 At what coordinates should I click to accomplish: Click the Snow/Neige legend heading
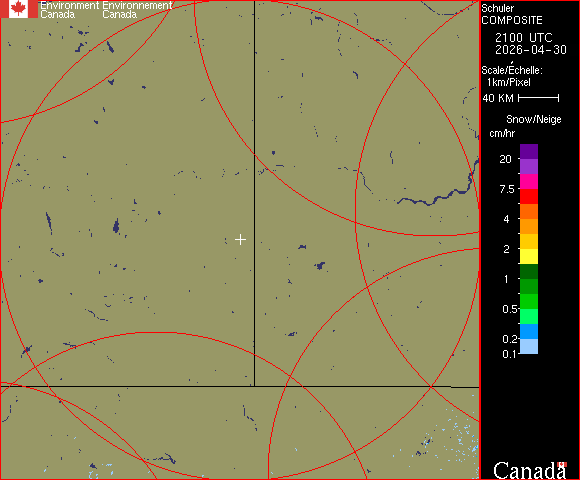pos(533,119)
